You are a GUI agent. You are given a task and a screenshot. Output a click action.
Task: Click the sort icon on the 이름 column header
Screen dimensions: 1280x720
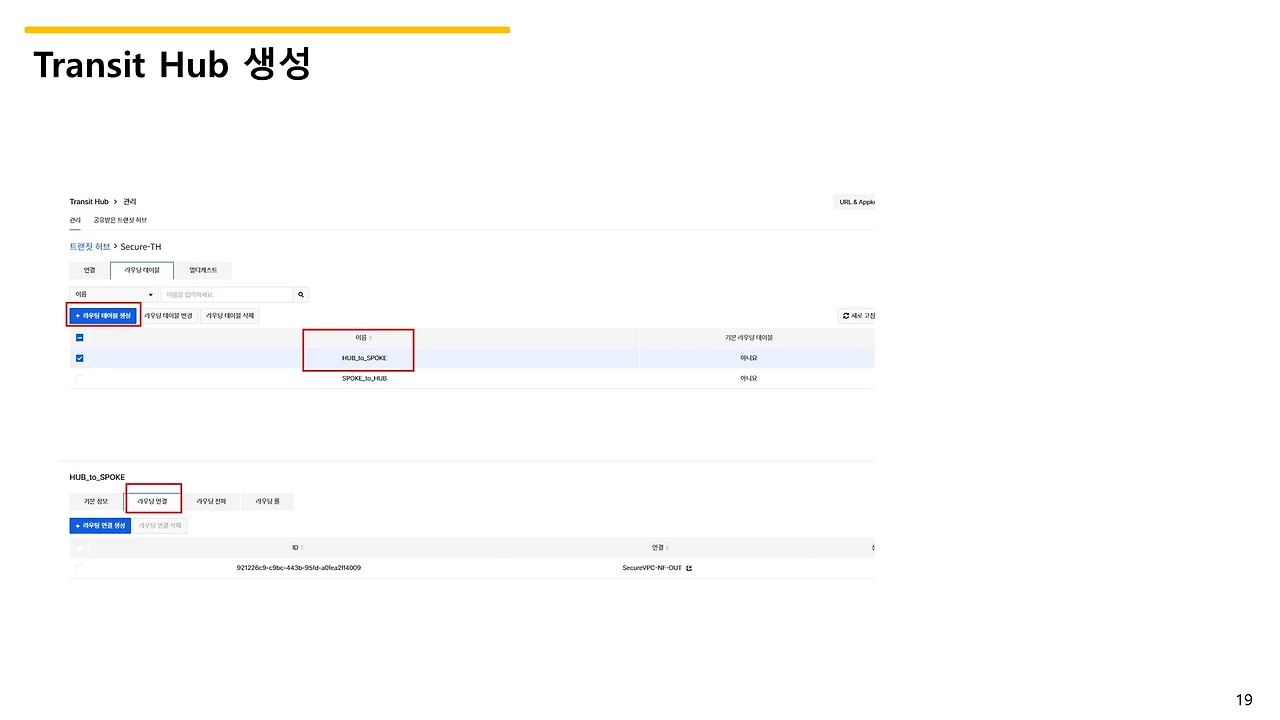368,337
